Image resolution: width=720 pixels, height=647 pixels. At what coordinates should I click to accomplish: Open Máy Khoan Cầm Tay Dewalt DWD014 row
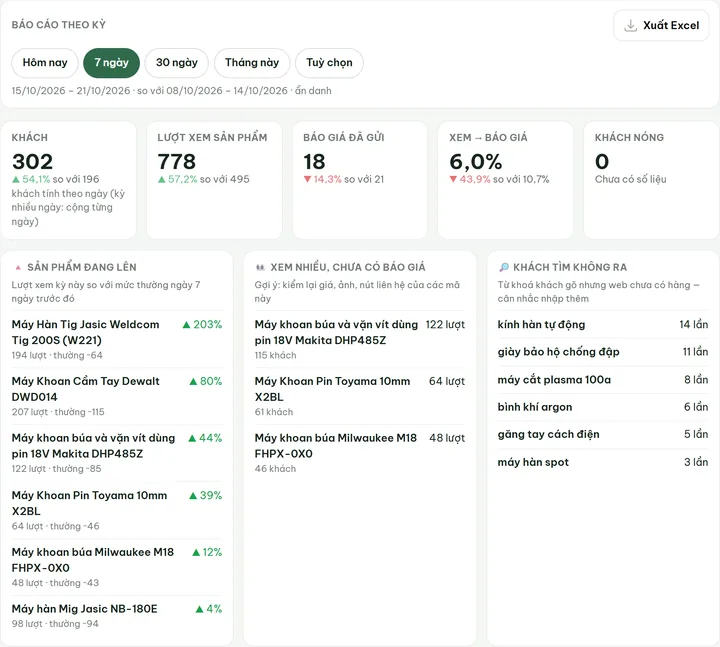[x=117, y=396]
